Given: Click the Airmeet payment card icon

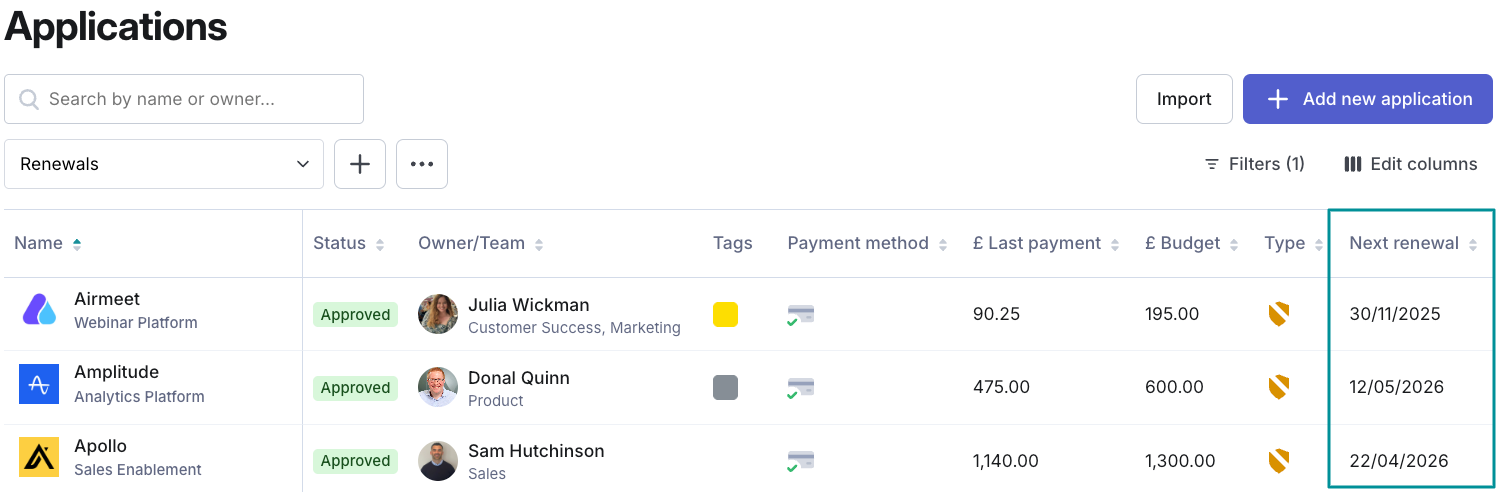Looking at the screenshot, I should (800, 315).
